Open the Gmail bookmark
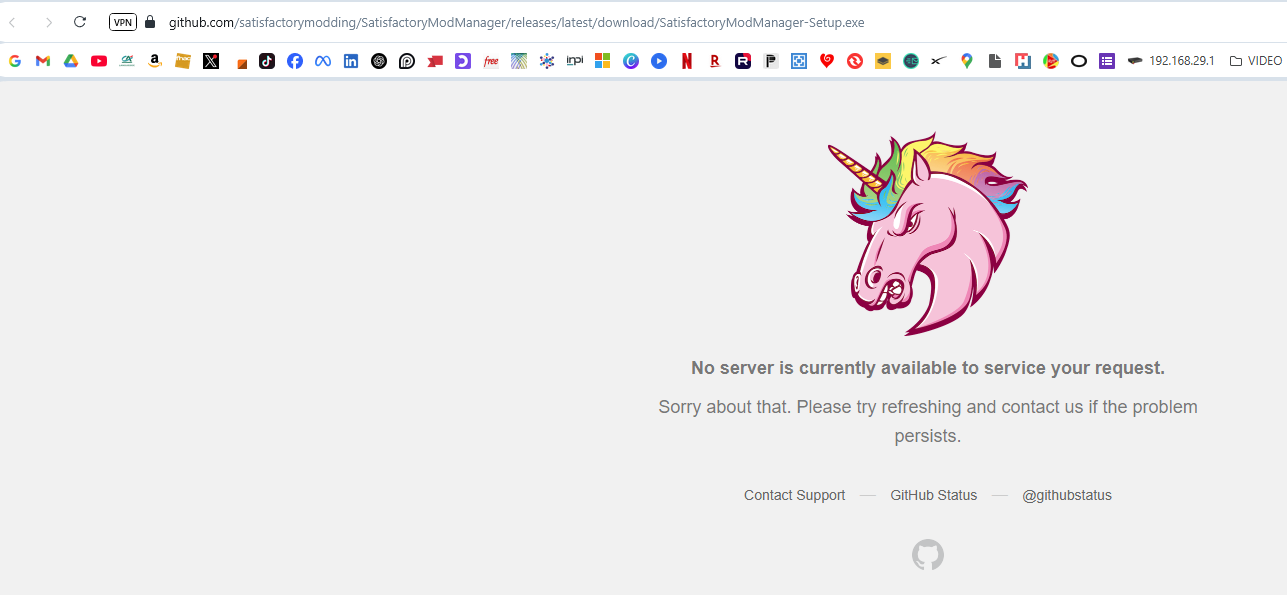 (43, 61)
